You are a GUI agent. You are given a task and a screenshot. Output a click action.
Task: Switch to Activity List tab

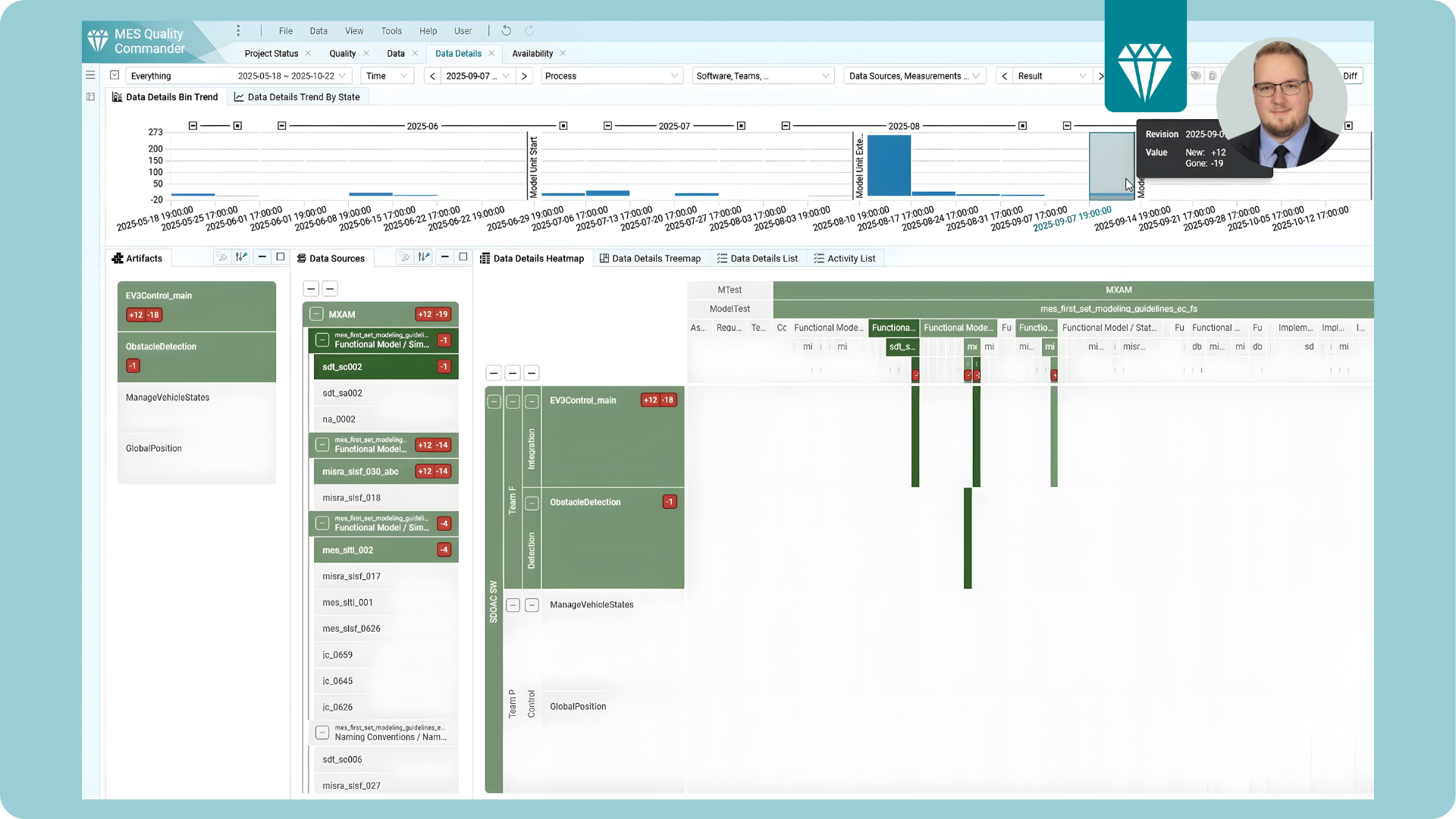(845, 259)
